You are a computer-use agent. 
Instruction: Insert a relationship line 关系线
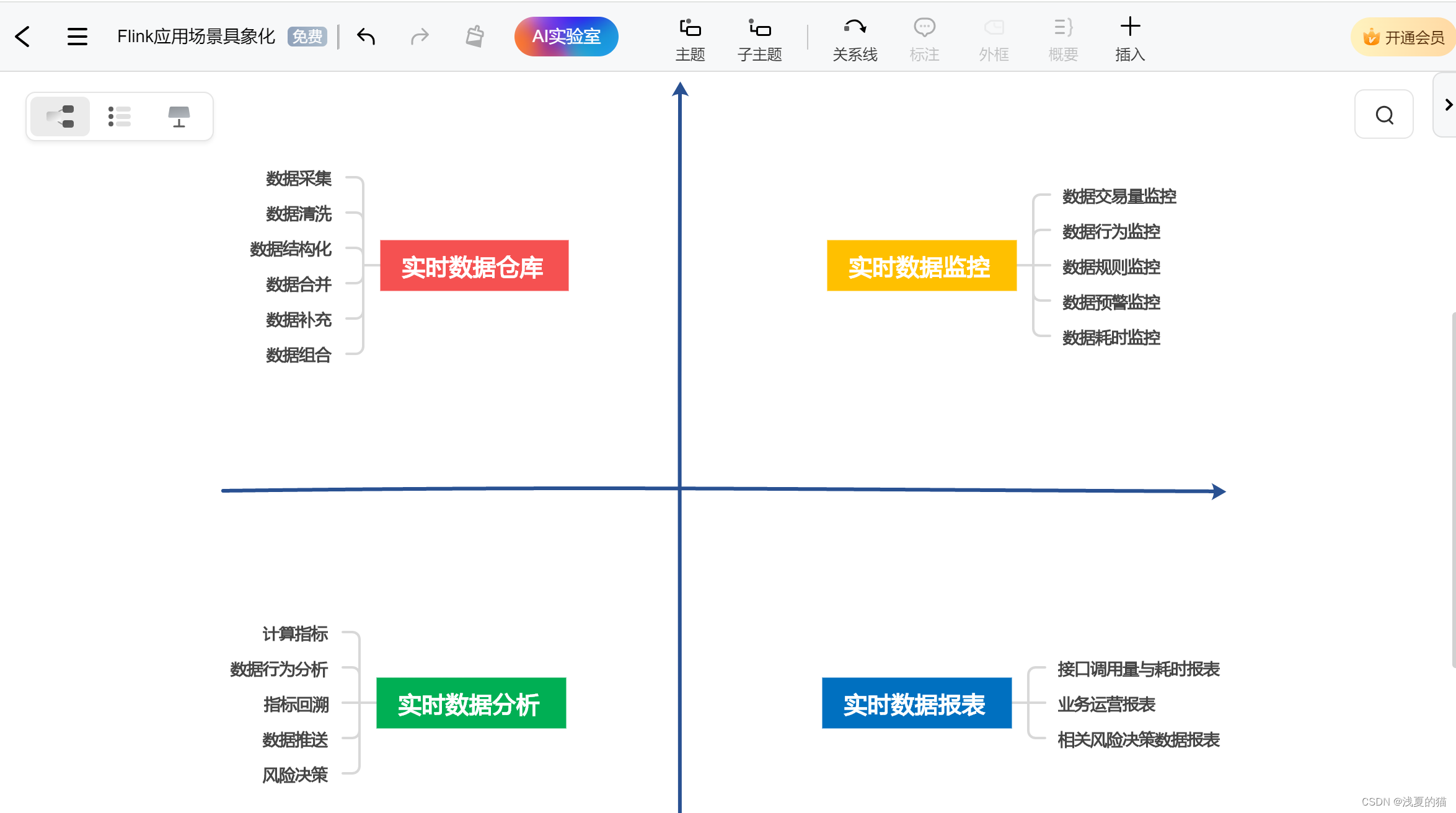click(855, 40)
